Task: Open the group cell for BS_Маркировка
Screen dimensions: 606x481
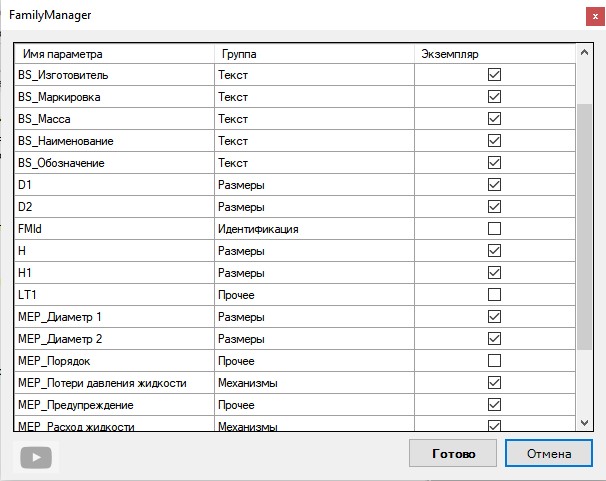Action: tap(314, 97)
